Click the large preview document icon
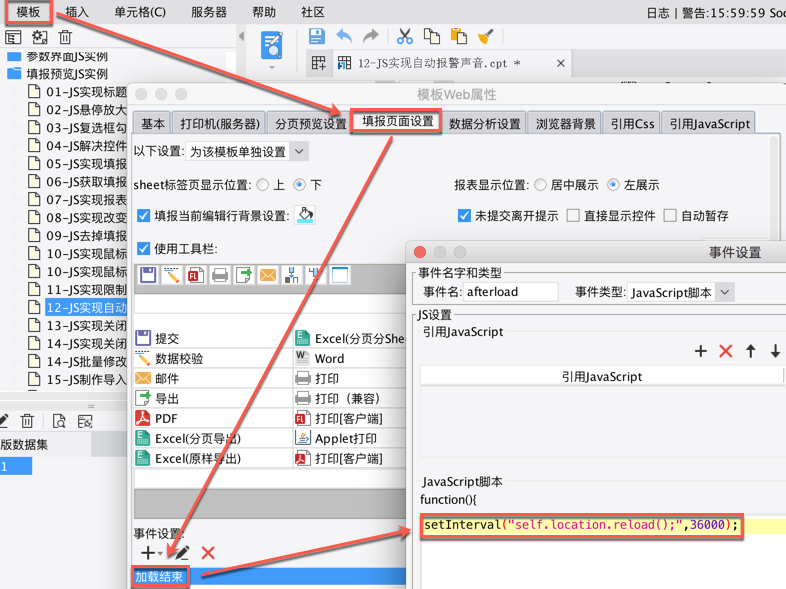The width and height of the screenshot is (786, 589). 272,45
